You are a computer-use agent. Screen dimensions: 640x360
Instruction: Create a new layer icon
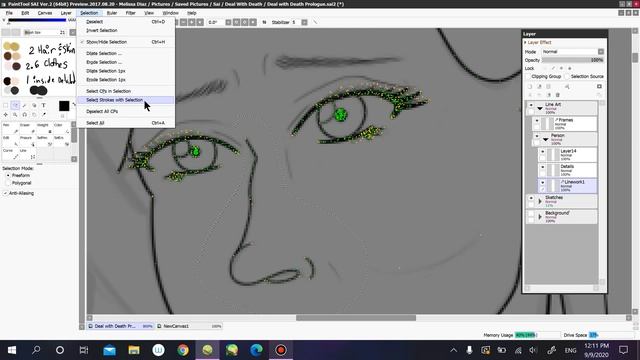point(530,87)
